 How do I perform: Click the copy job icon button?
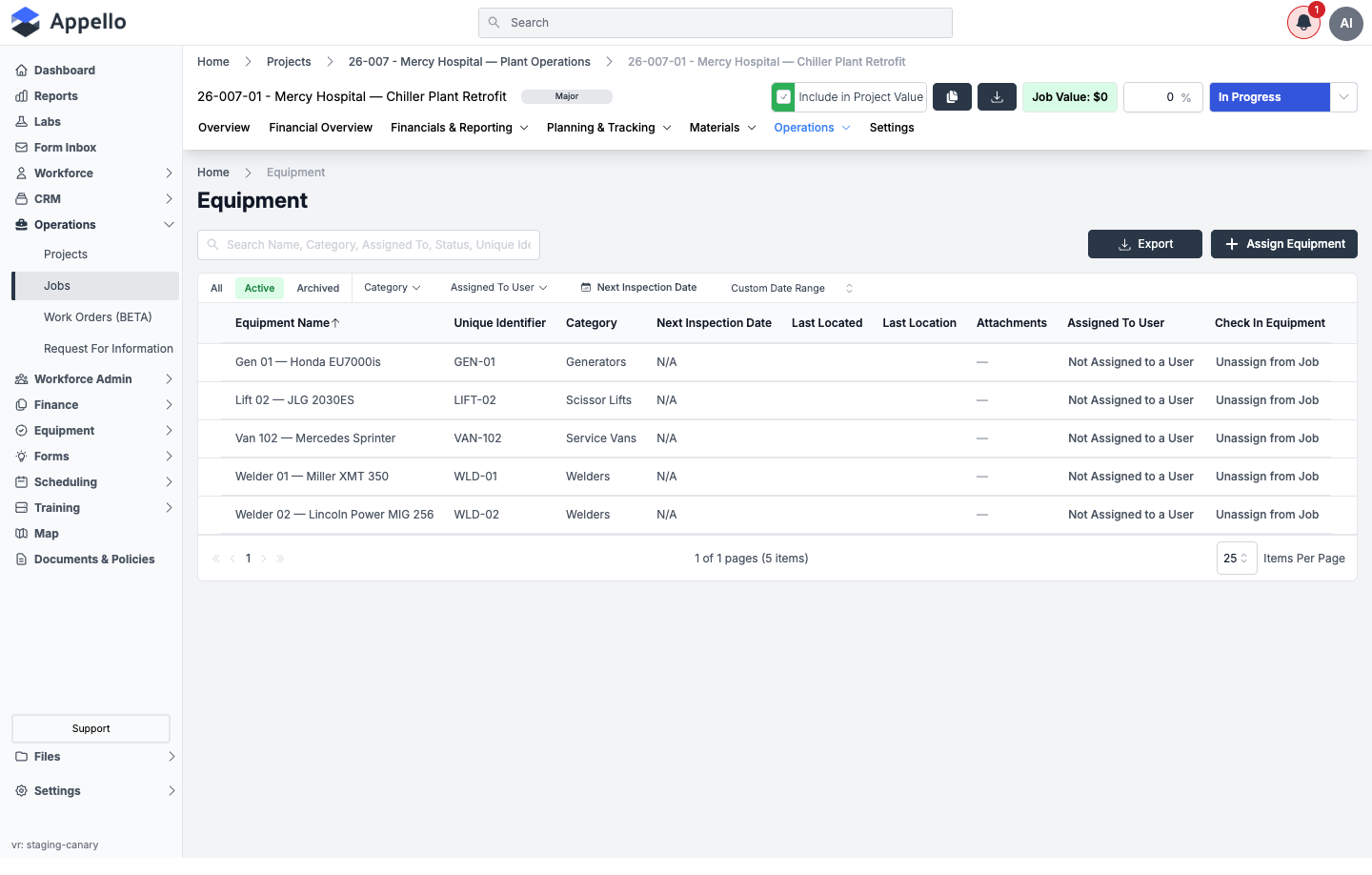coord(952,97)
